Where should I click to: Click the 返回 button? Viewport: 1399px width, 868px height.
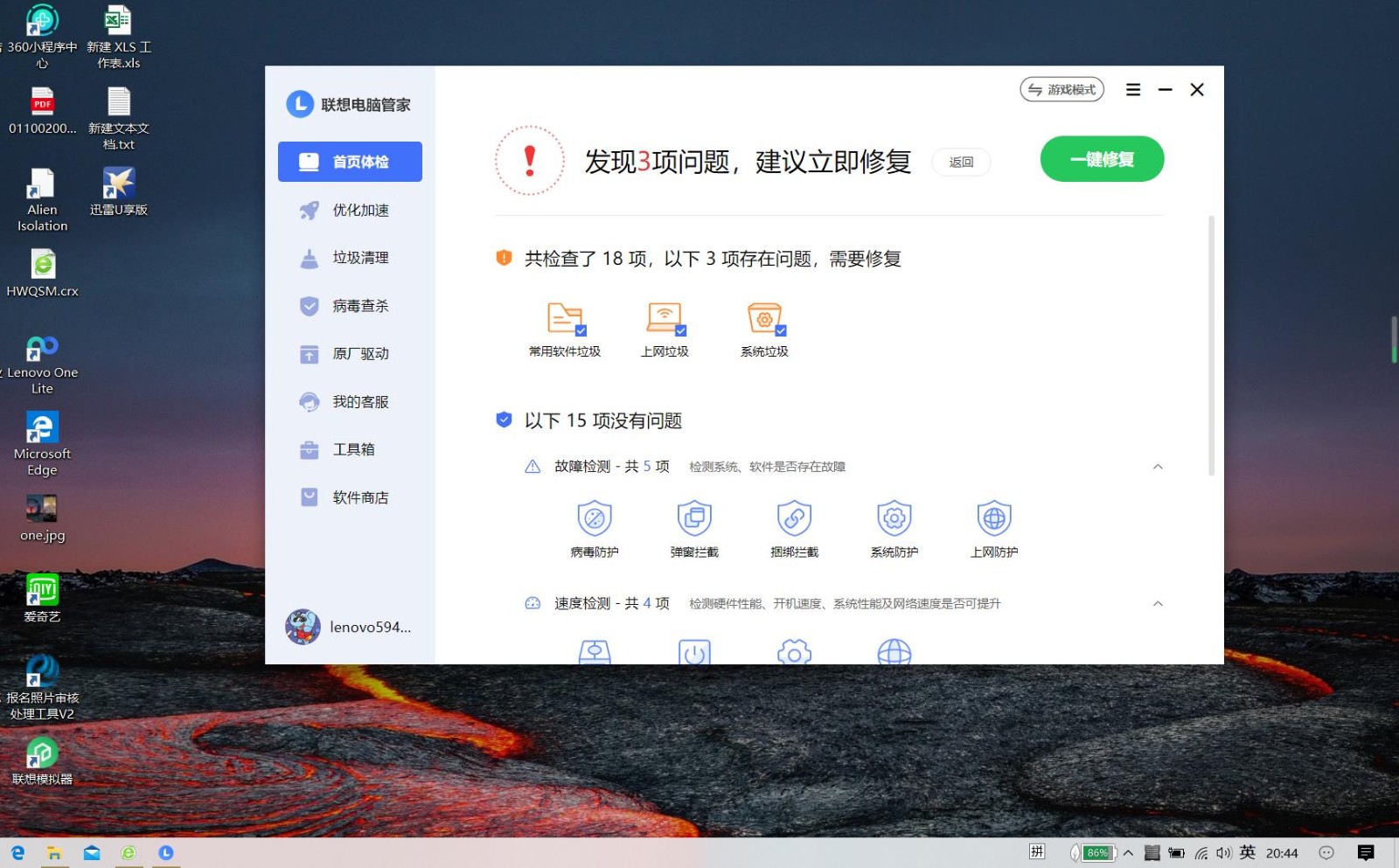(961, 162)
